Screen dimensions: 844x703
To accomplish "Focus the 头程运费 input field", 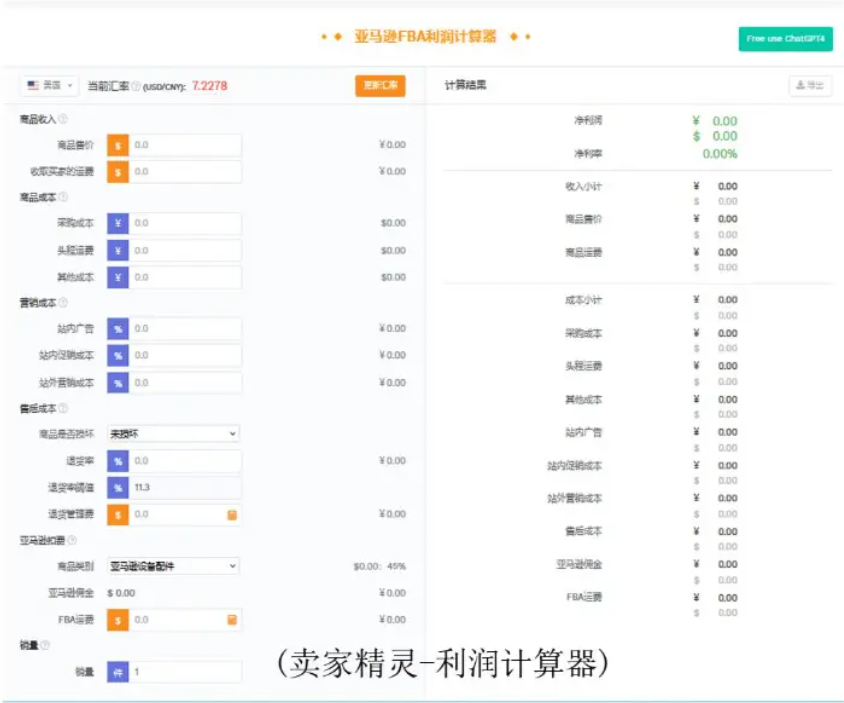I will [x=185, y=251].
